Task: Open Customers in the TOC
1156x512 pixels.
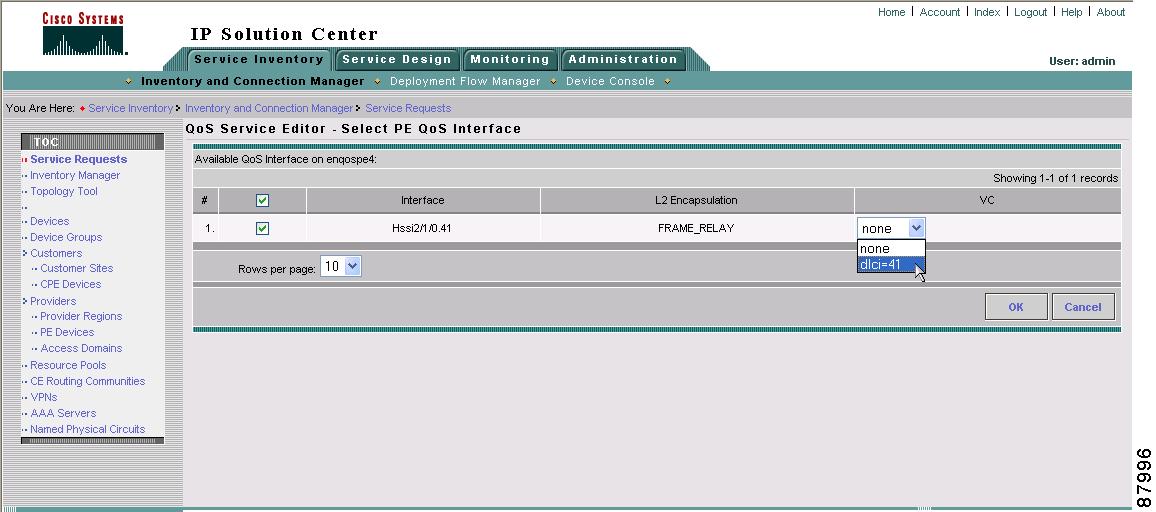Action: tap(56, 253)
